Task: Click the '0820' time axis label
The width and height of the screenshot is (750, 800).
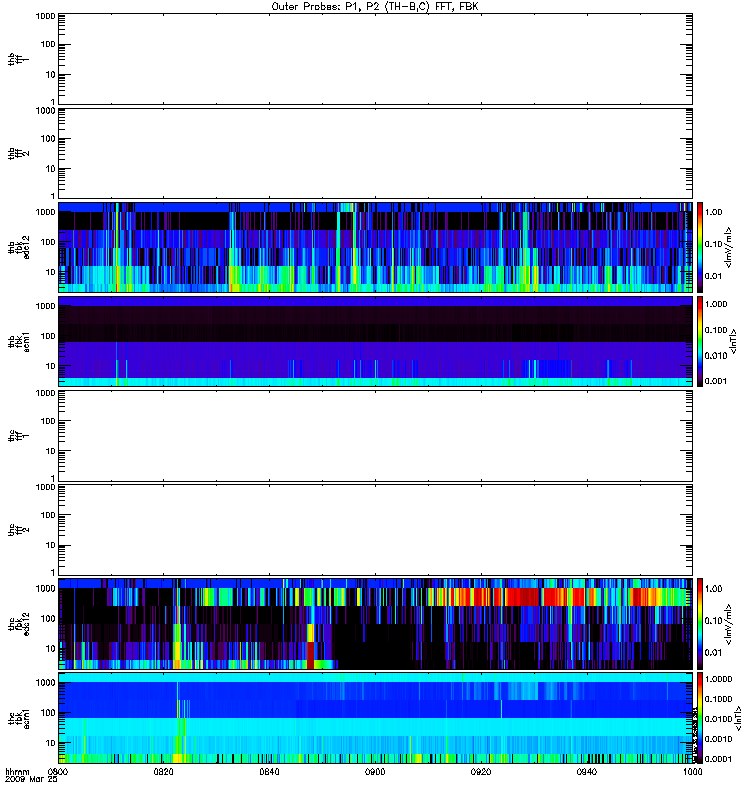Action: click(x=163, y=772)
